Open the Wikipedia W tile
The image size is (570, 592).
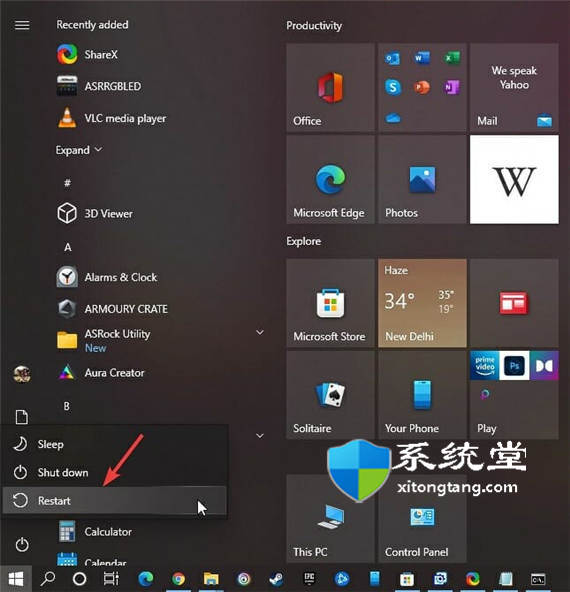click(x=514, y=179)
